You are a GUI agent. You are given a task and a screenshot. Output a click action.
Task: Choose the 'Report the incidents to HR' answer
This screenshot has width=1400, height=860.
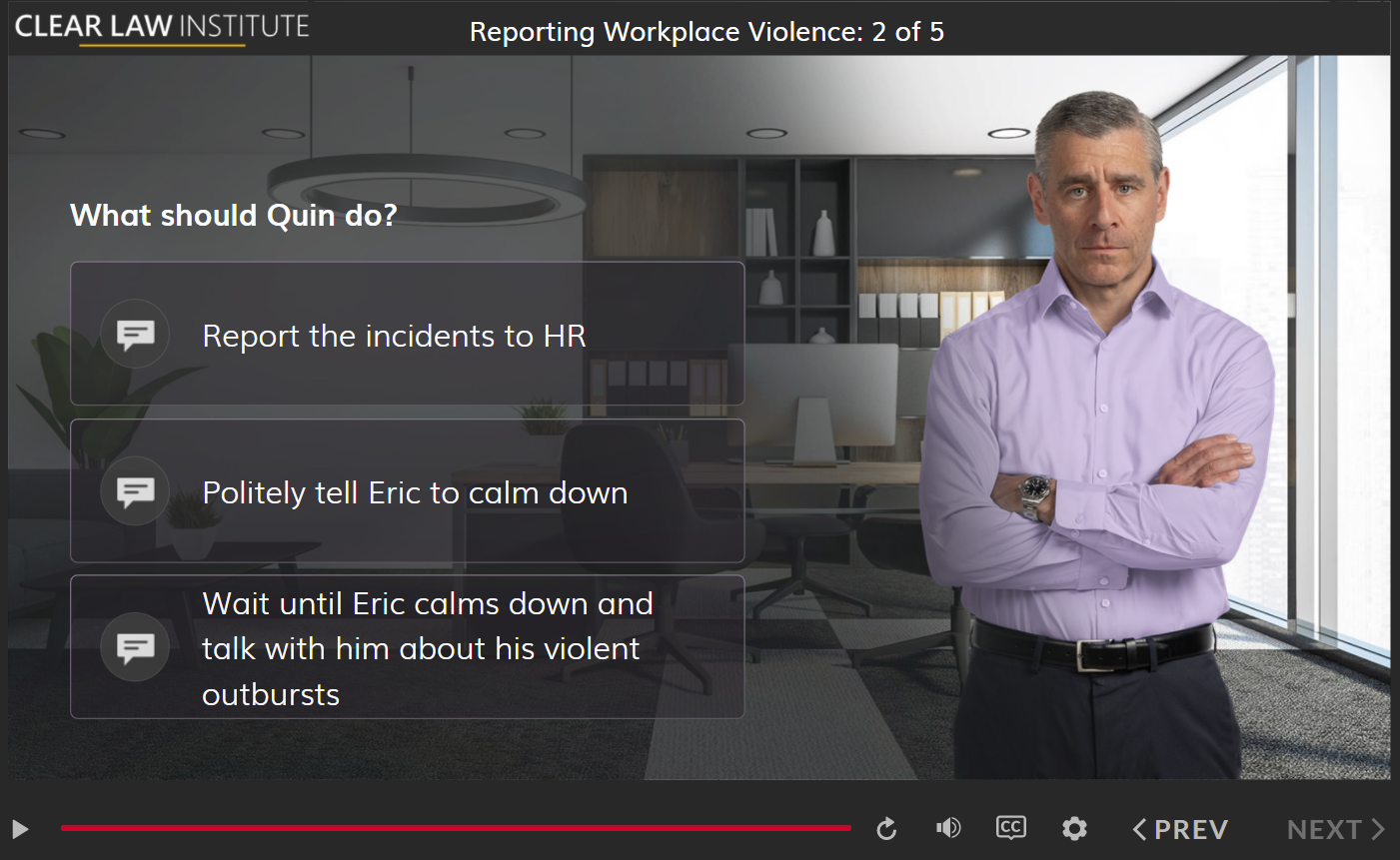[408, 334]
